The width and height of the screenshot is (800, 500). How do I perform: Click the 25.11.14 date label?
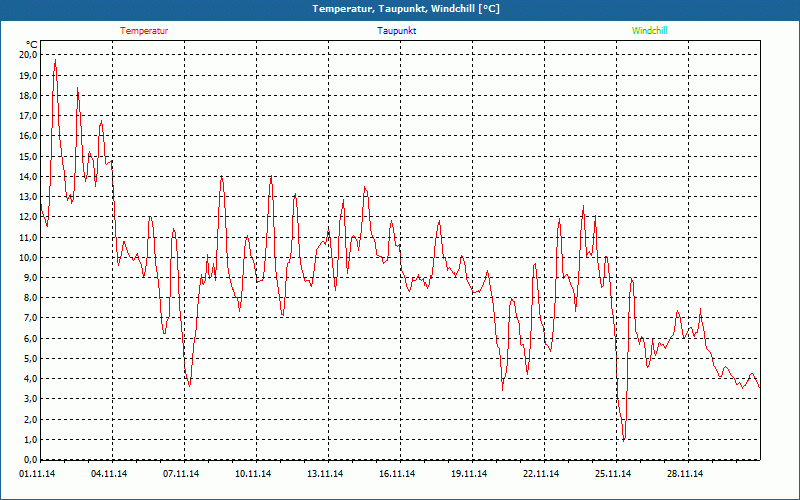pyautogui.click(x=613, y=474)
